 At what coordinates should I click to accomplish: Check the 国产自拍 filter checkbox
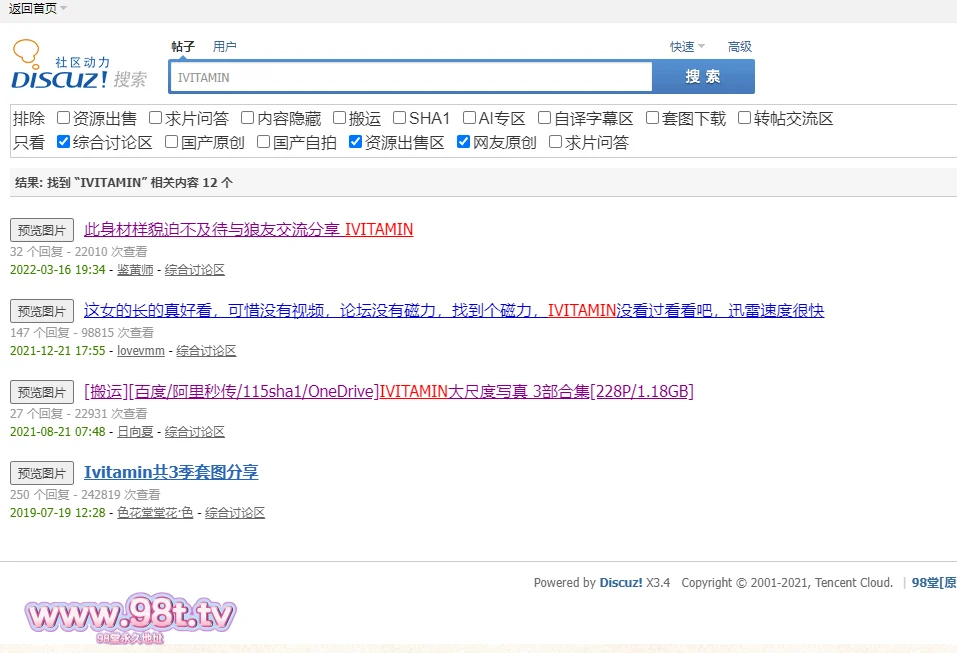coord(264,143)
